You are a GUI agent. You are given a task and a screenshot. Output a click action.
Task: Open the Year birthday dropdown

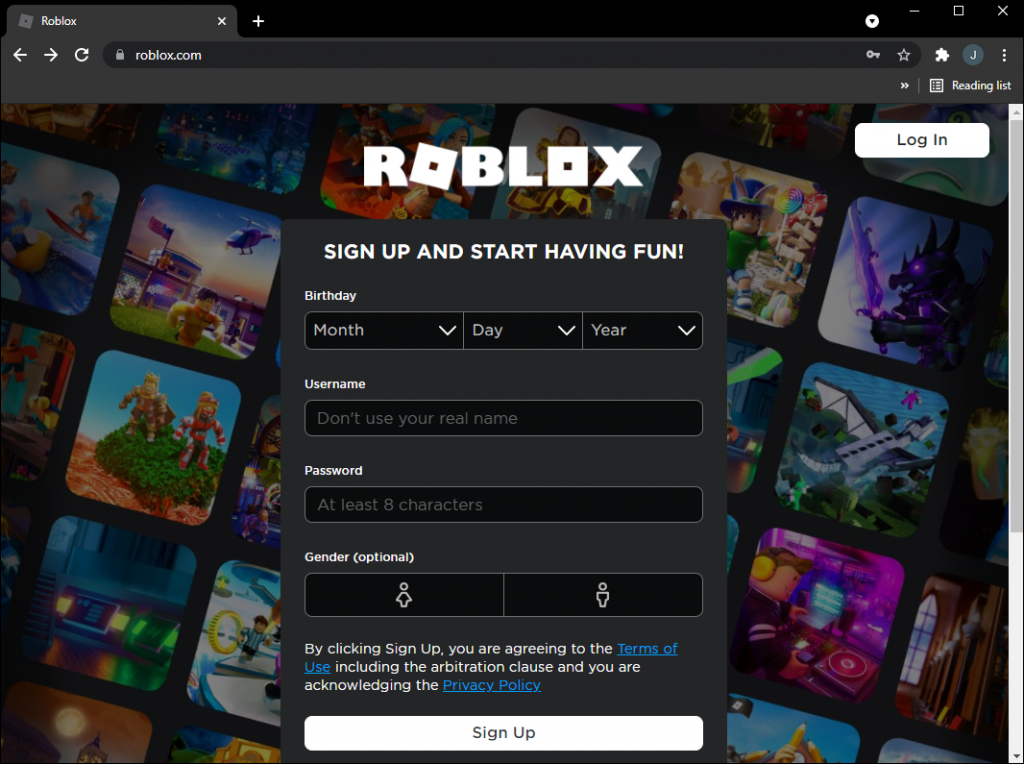tap(643, 330)
